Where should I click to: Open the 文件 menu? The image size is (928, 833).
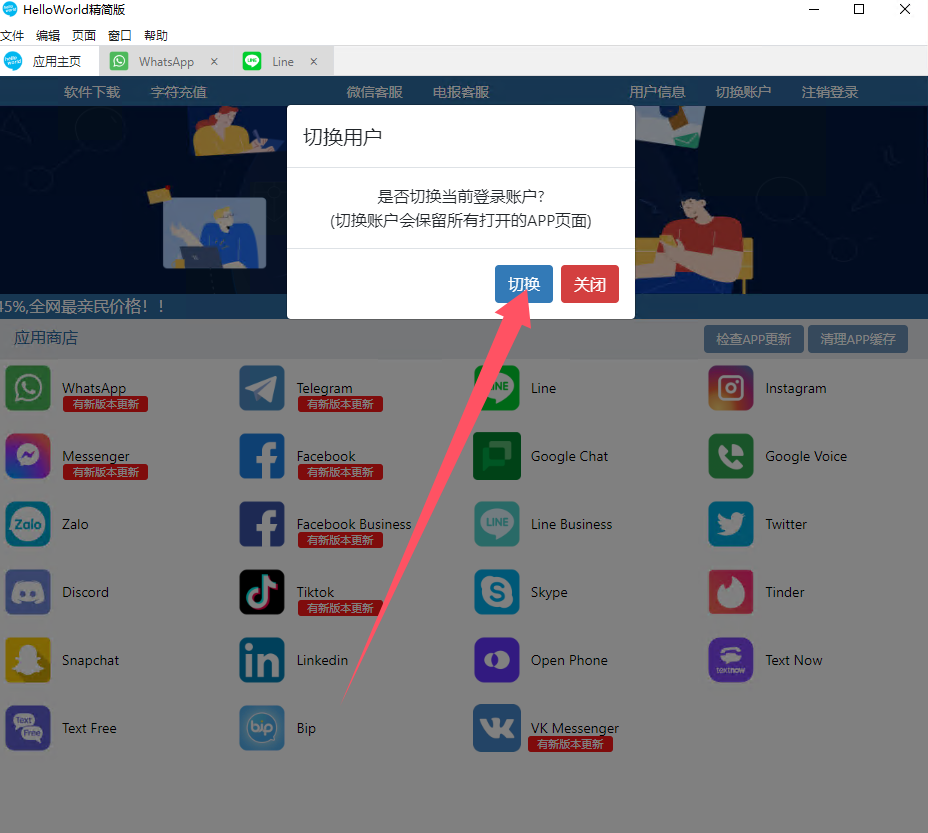pyautogui.click(x=12, y=36)
